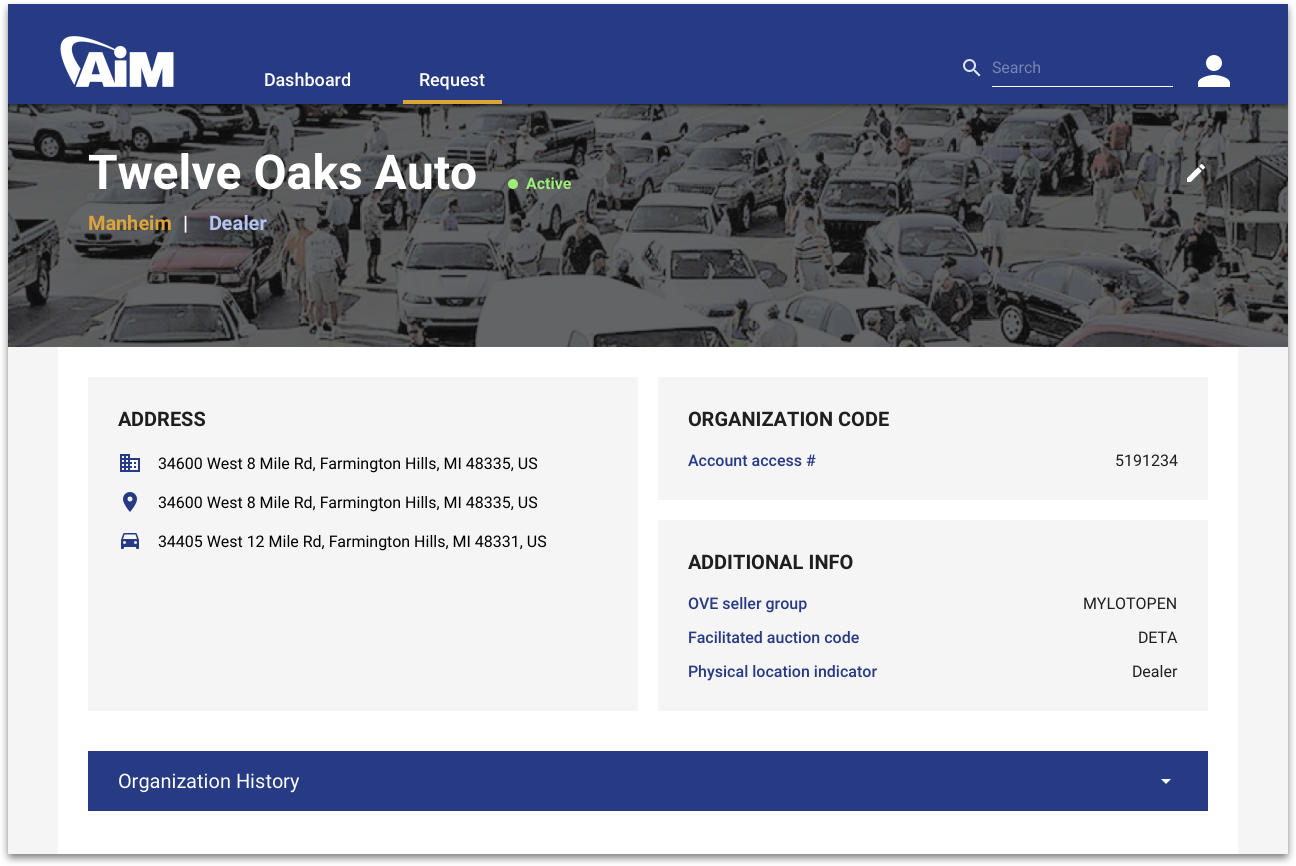1296x866 pixels.
Task: Click the Dealer link under title
Action: pos(238,223)
